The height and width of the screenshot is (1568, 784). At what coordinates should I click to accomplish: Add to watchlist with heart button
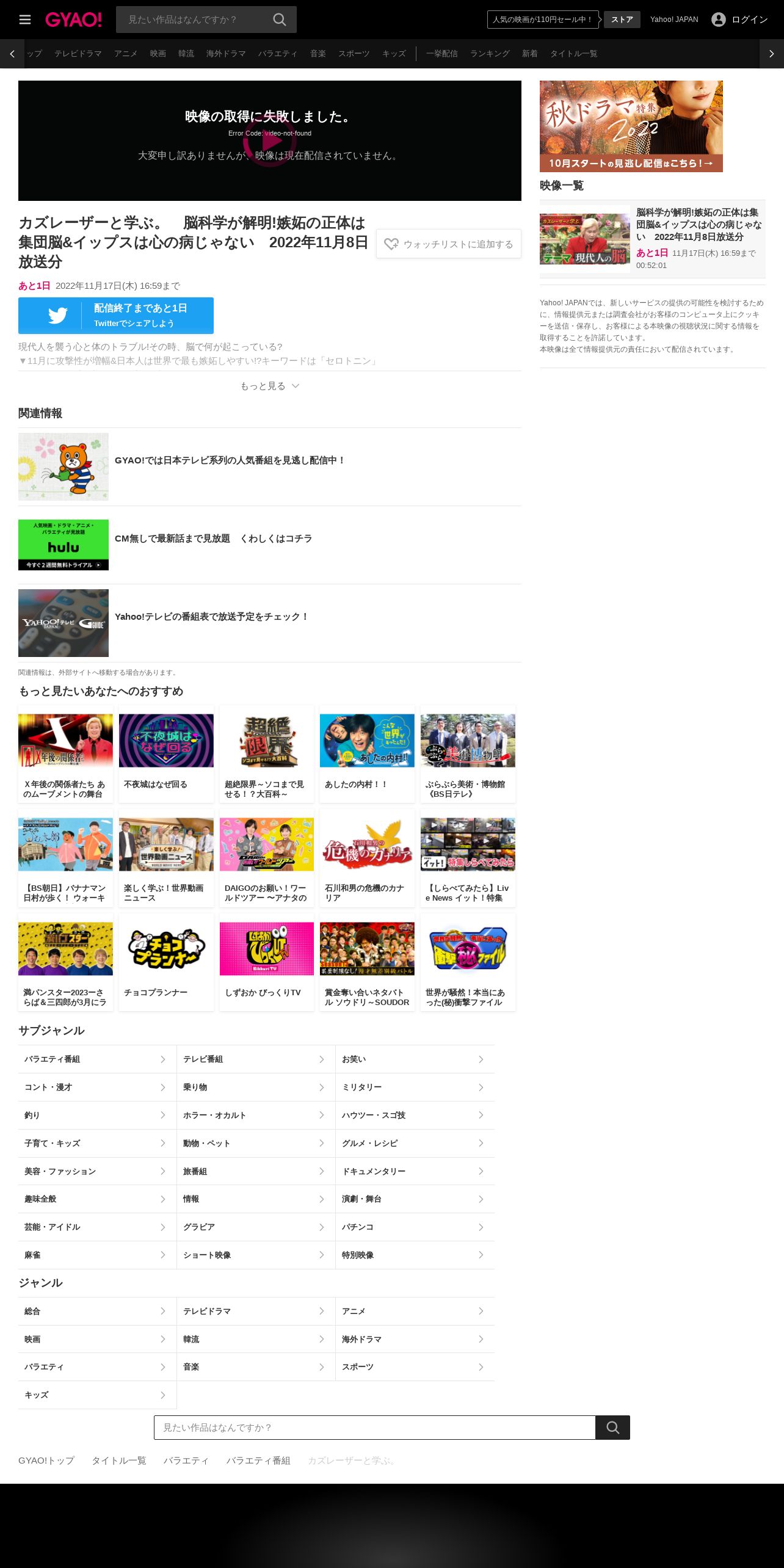tap(449, 244)
